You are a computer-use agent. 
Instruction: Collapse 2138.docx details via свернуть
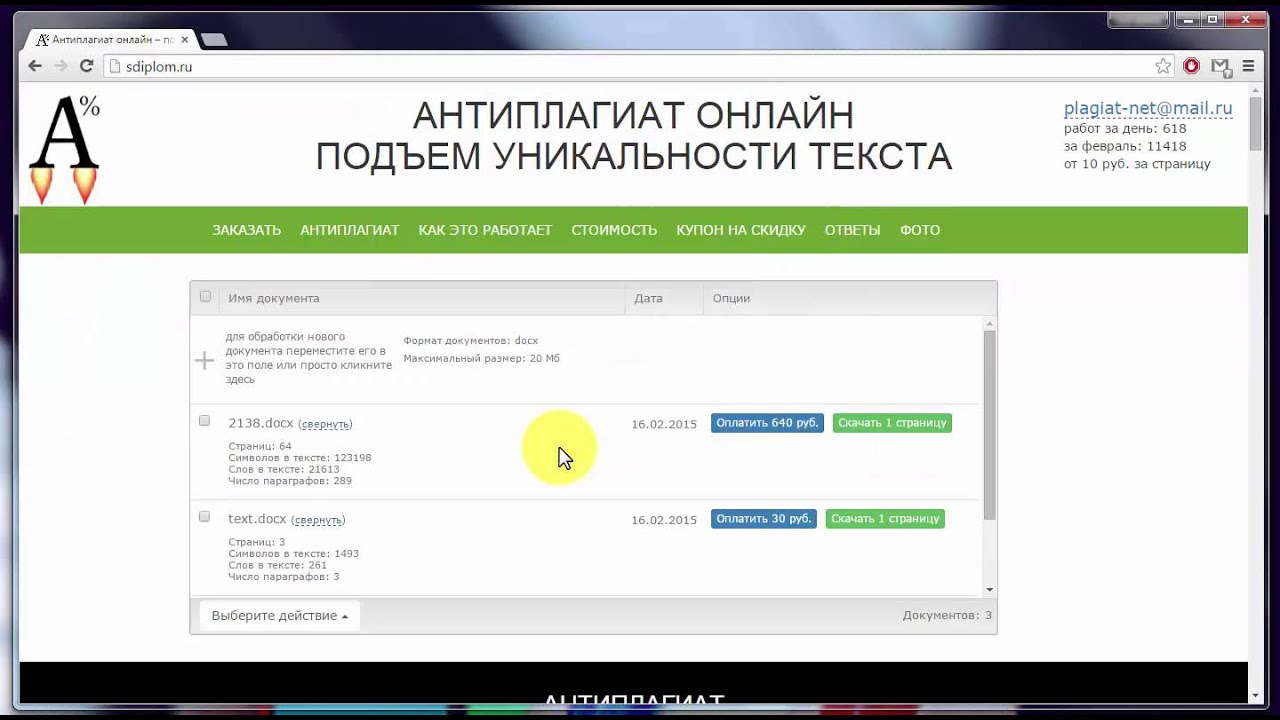pyautogui.click(x=325, y=424)
